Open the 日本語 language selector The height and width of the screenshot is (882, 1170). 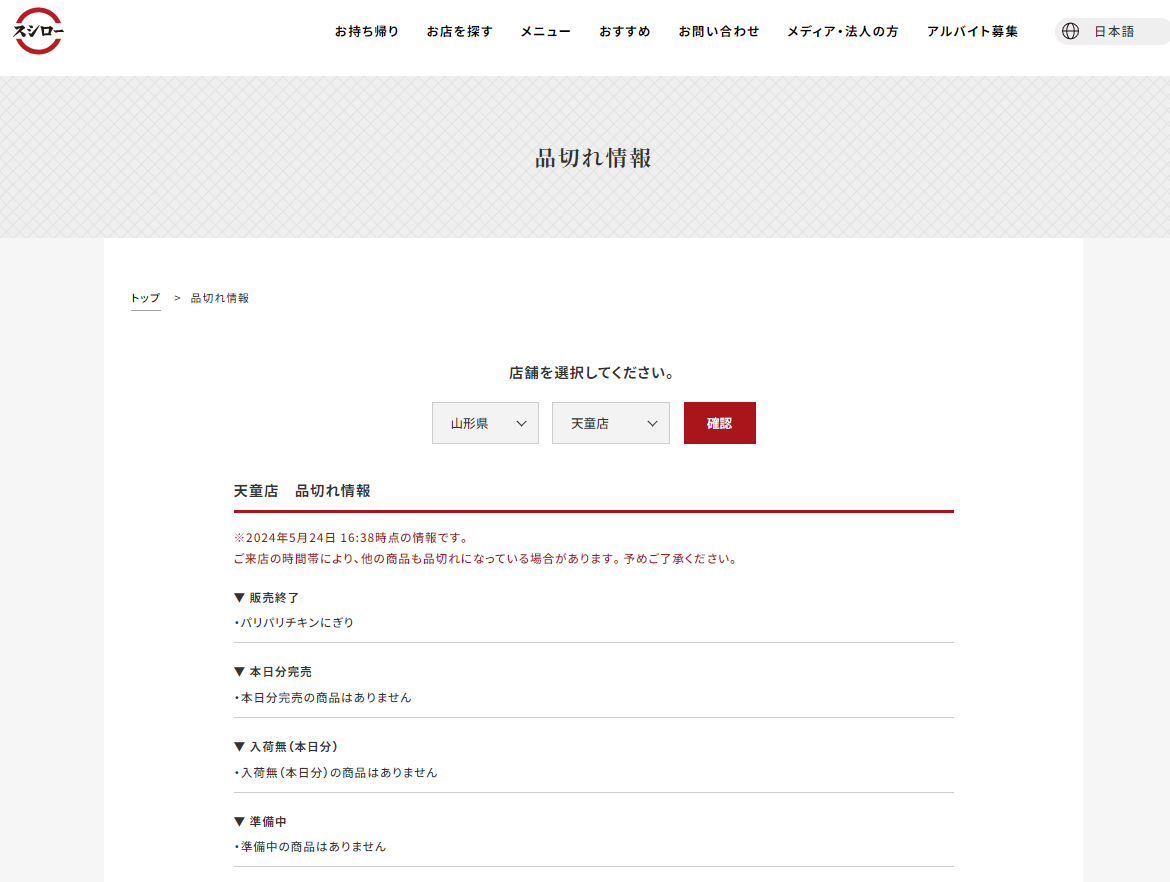1113,32
